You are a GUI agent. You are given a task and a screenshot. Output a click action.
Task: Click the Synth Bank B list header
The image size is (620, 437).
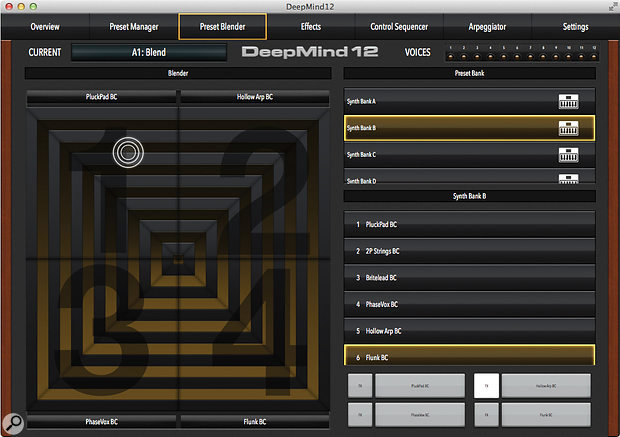pos(469,196)
